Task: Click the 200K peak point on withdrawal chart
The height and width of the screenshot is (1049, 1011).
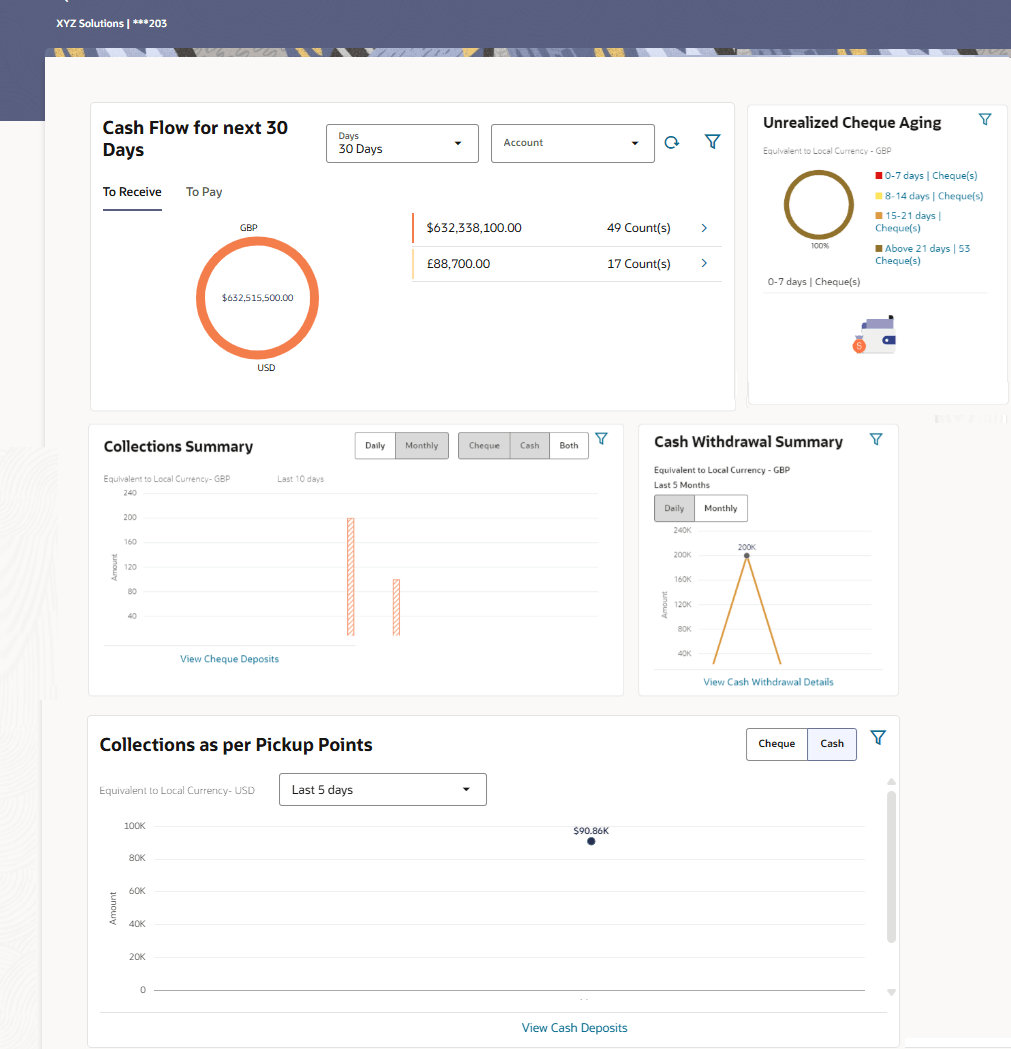Action: tap(747, 556)
